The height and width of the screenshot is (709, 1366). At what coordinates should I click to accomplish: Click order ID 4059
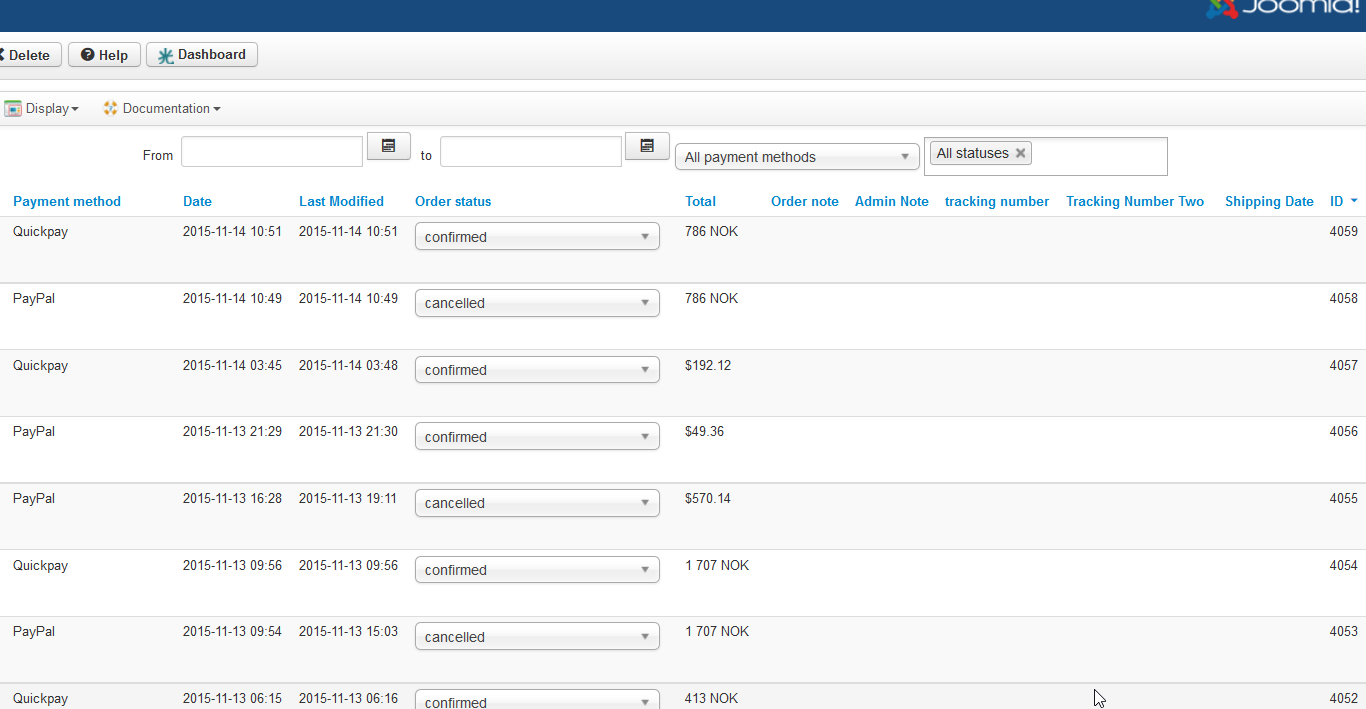coord(1344,231)
